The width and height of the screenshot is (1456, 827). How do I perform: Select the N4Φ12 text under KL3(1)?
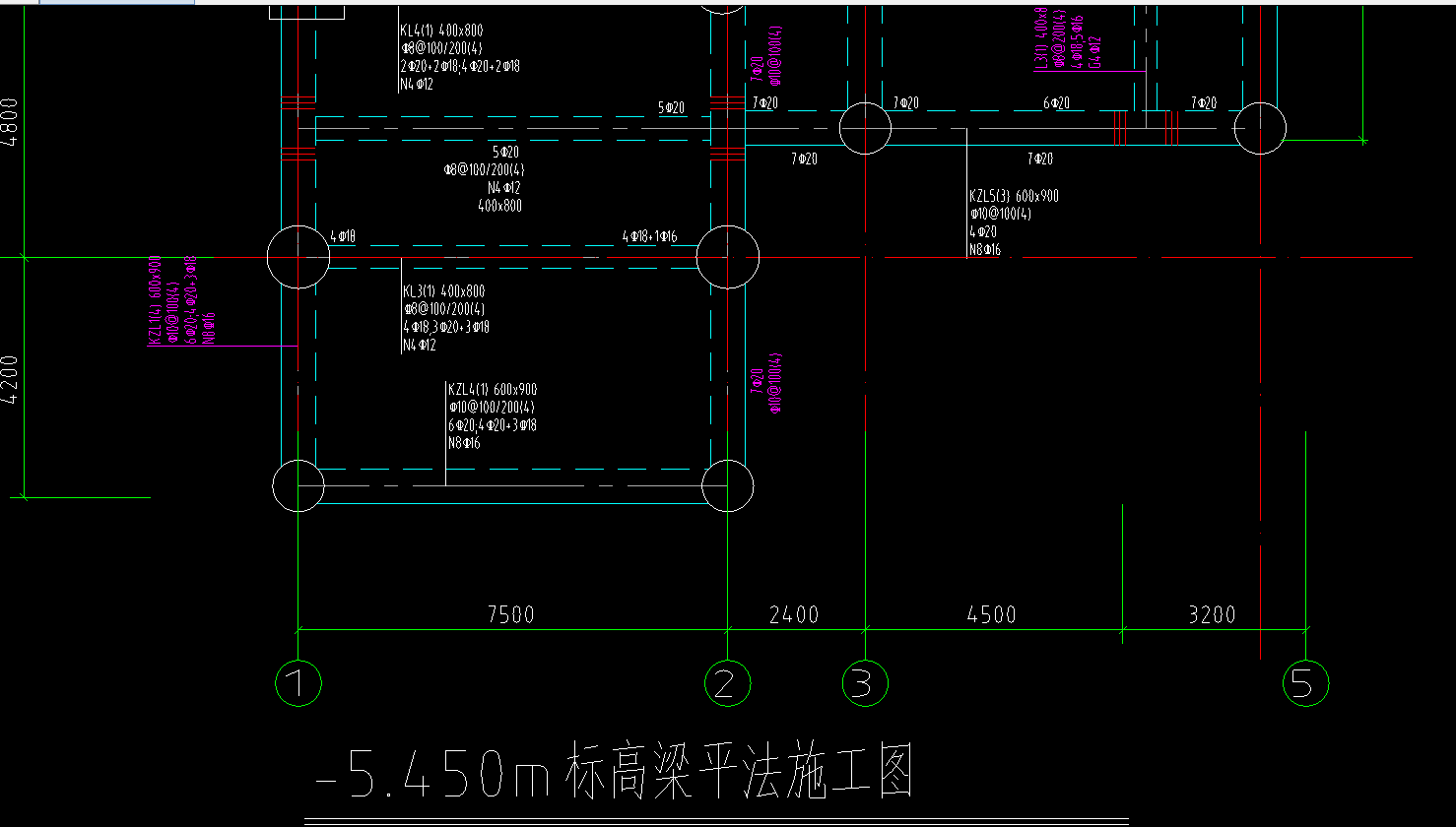[420, 345]
